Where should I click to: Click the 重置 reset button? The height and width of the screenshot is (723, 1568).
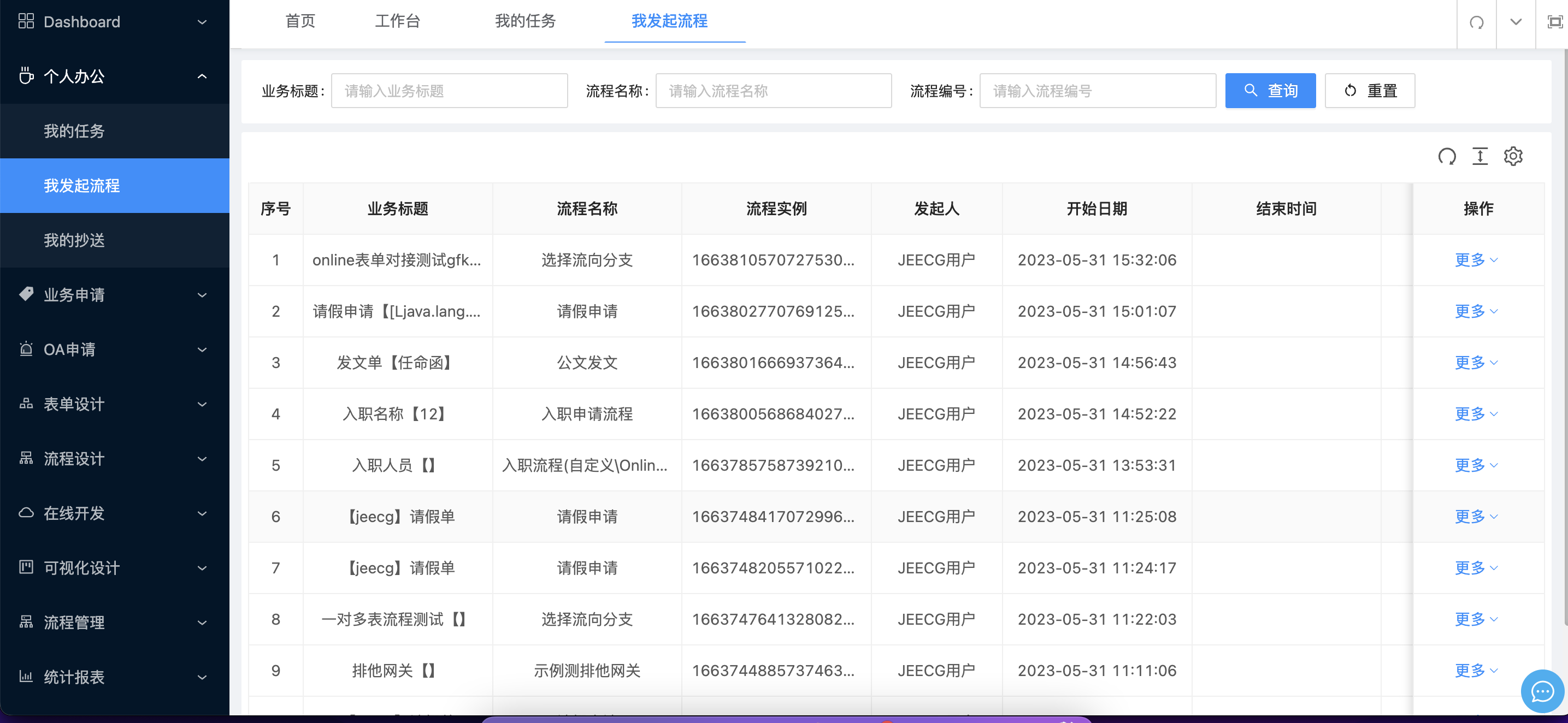coord(1370,91)
